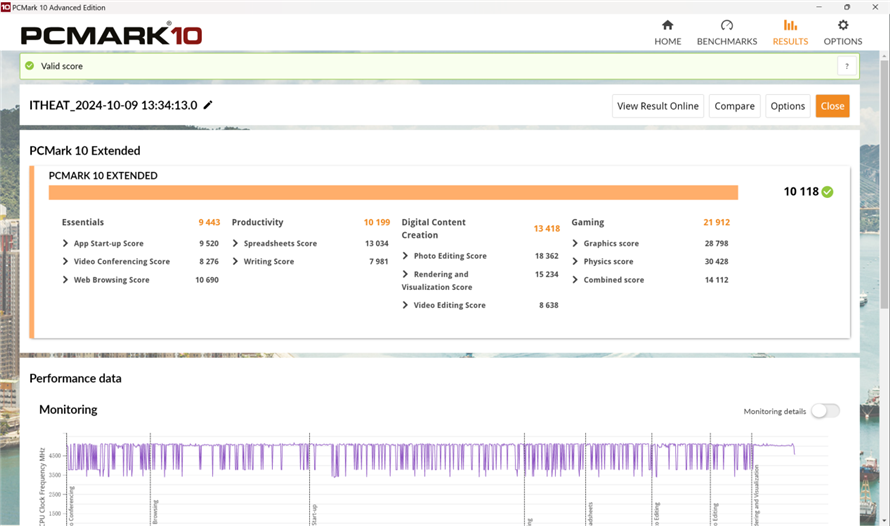Click the green check beside 10 118 score
890x526 pixels.
coord(827,192)
